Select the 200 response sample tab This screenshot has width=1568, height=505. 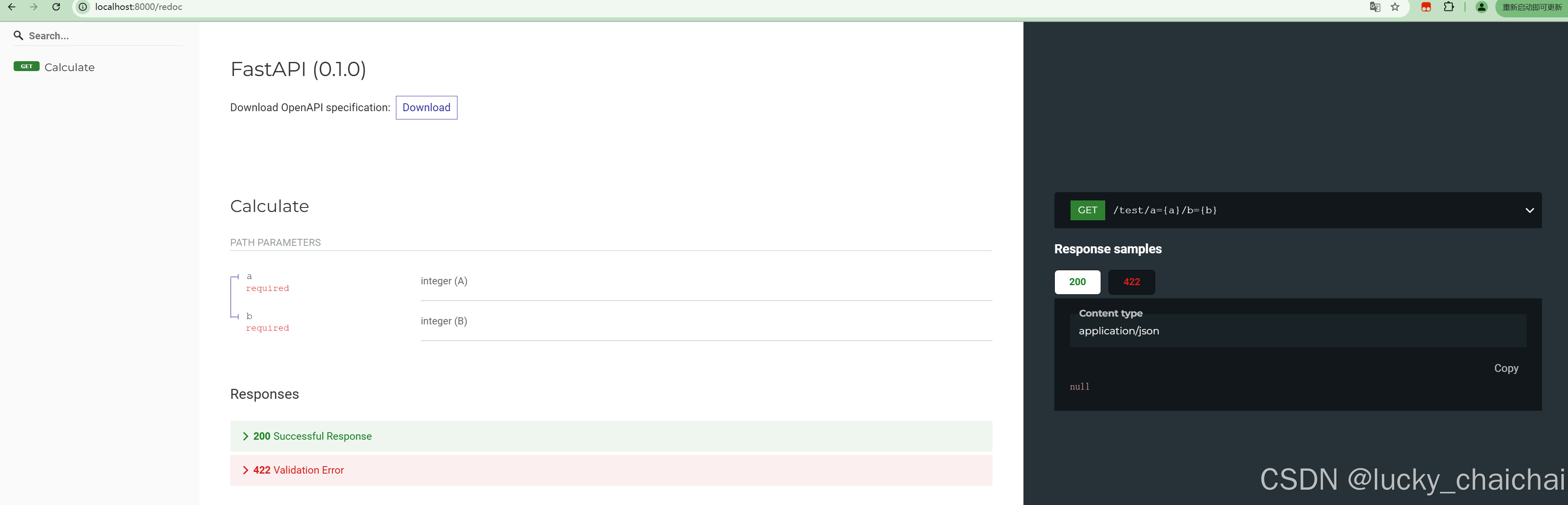pyautogui.click(x=1077, y=281)
